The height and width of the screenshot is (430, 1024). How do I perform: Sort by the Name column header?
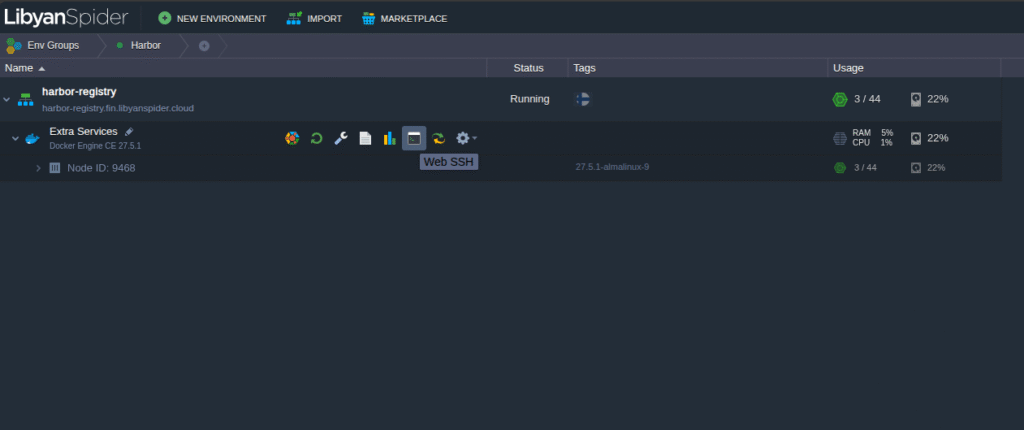[x=19, y=68]
